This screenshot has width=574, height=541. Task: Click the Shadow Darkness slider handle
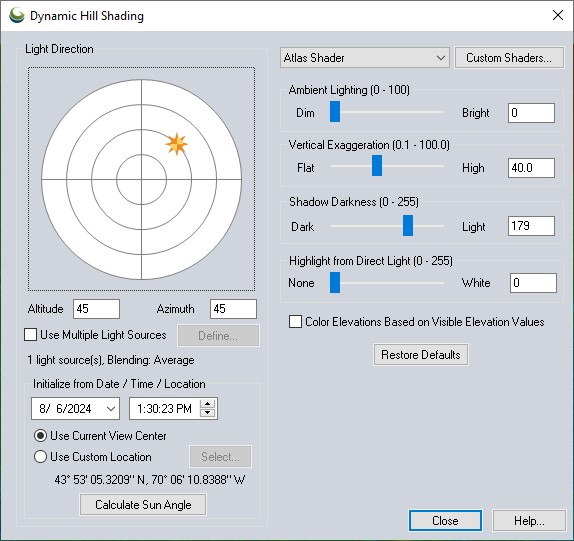point(408,225)
